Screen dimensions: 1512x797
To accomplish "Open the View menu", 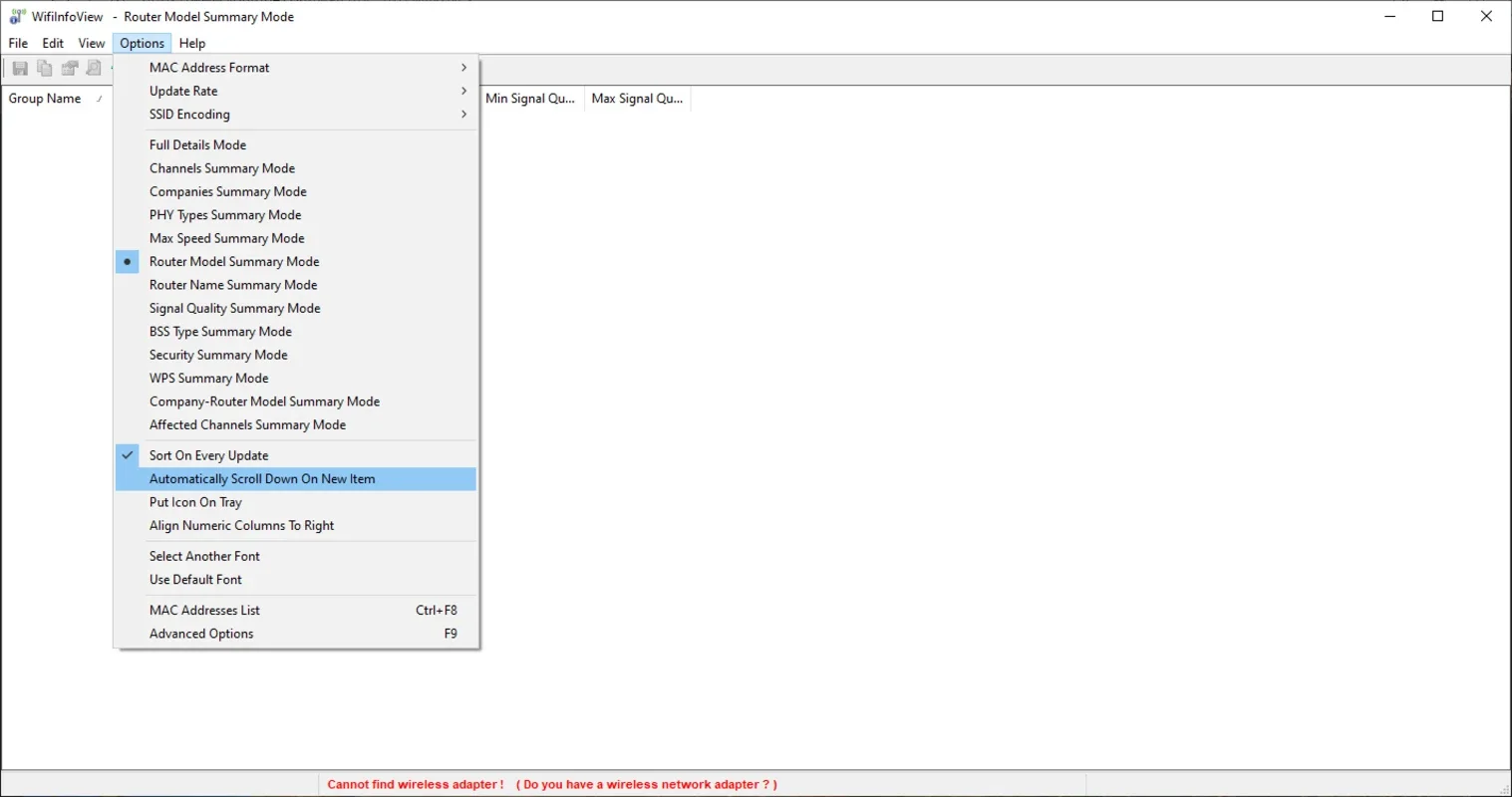I will point(92,43).
